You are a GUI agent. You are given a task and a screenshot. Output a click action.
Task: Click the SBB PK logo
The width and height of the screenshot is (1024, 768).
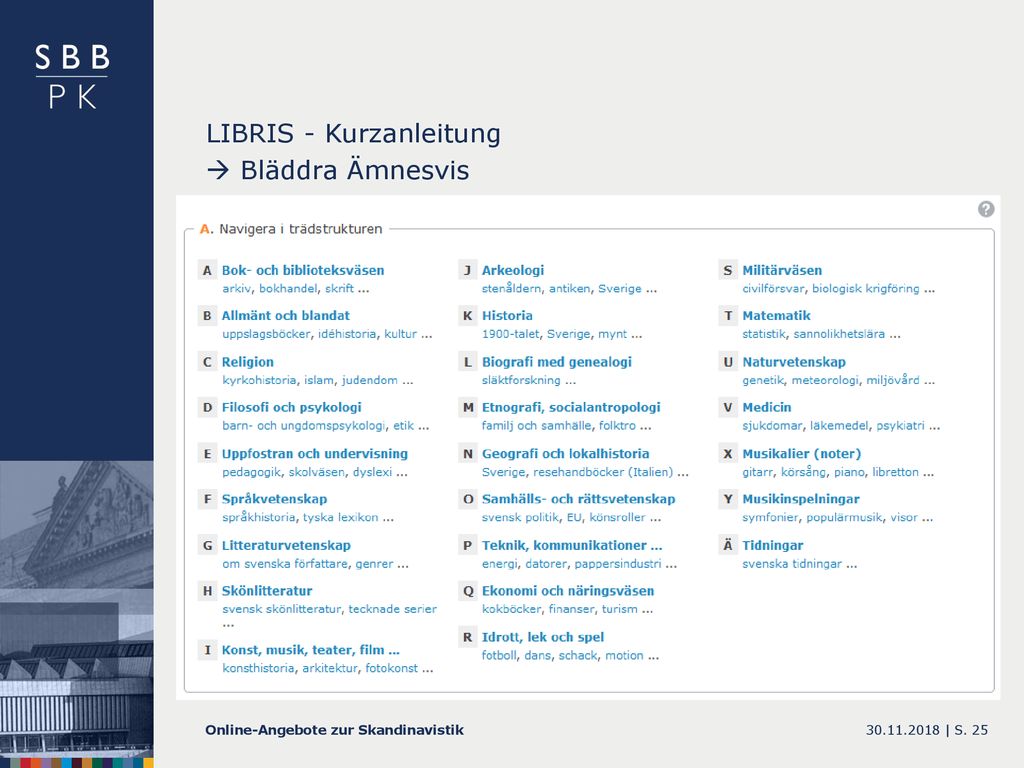(72, 76)
